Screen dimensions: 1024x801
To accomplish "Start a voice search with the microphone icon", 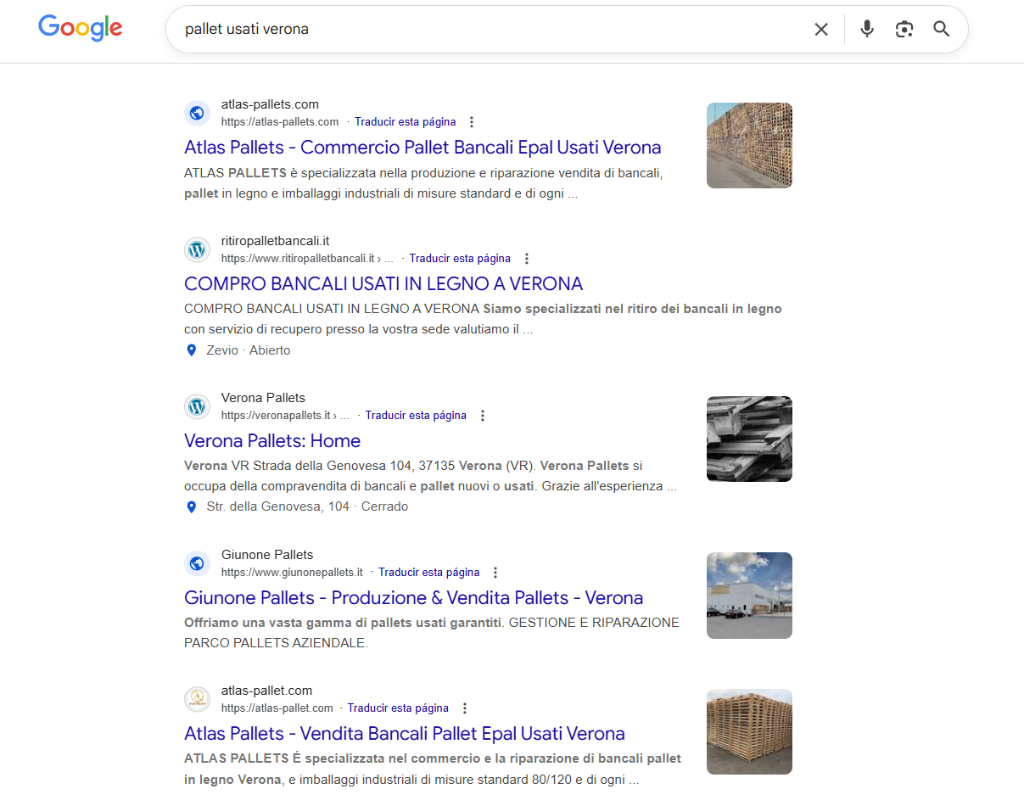I will pos(866,29).
